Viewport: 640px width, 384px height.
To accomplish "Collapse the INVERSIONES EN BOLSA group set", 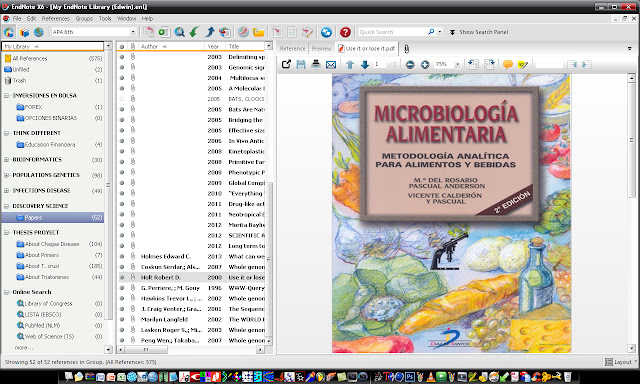I will pyautogui.click(x=7, y=95).
